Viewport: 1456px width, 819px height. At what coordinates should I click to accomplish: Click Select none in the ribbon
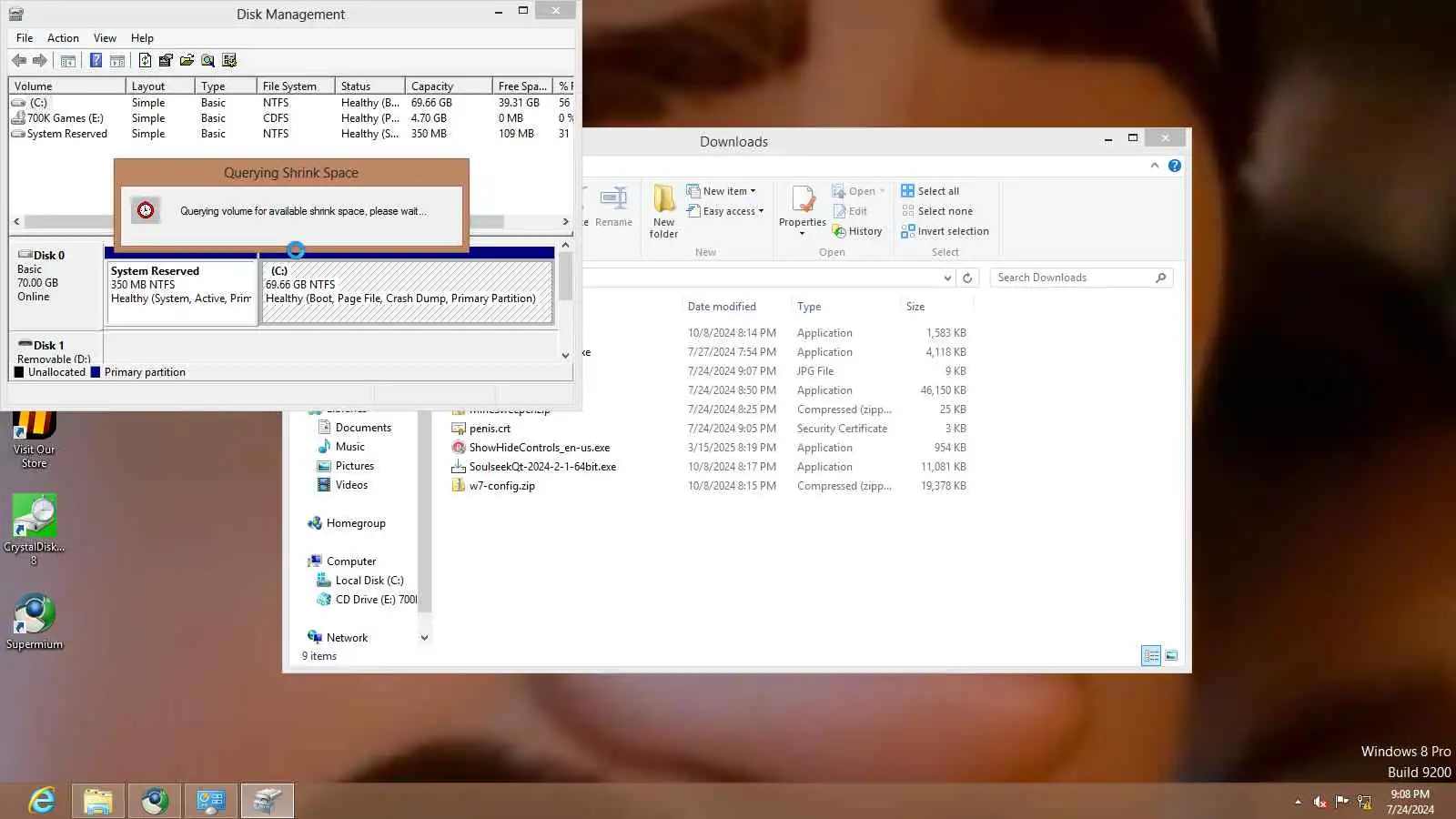point(936,211)
